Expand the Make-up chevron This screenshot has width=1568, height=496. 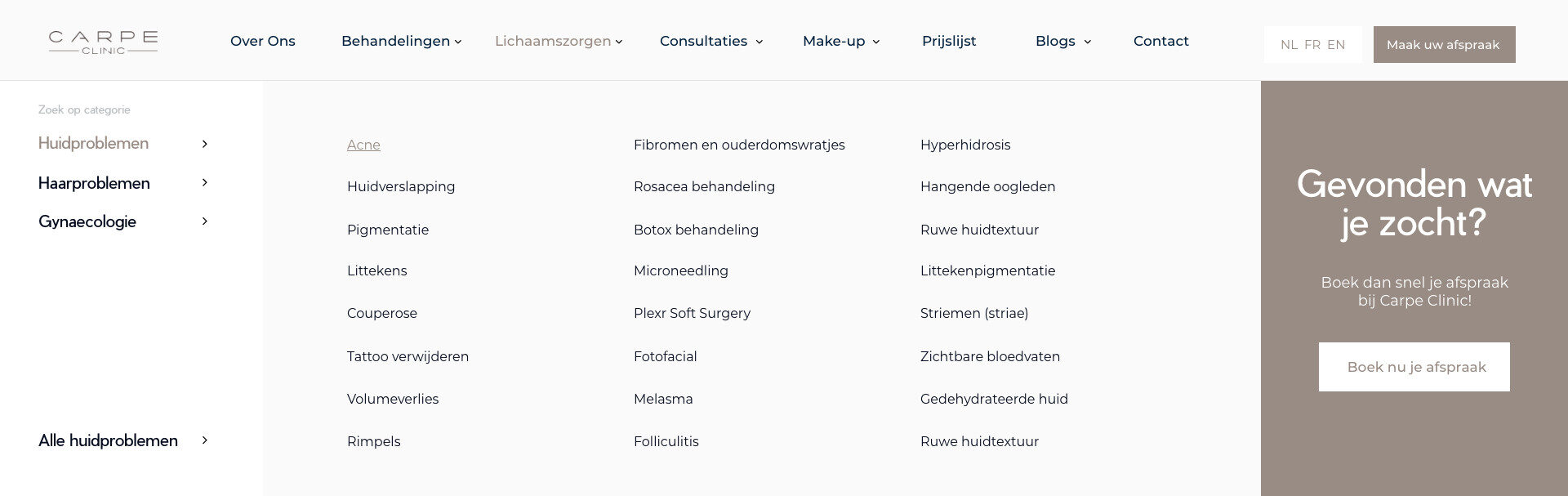876,42
